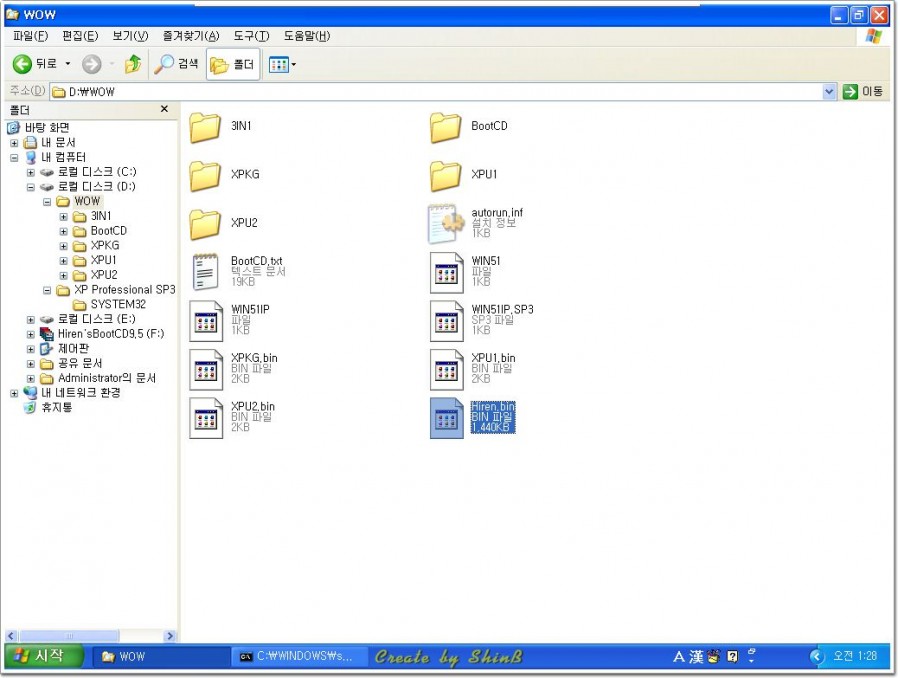This screenshot has width=900, height=678.
Task: Select the Hiren.bin file icon
Action: click(x=447, y=417)
